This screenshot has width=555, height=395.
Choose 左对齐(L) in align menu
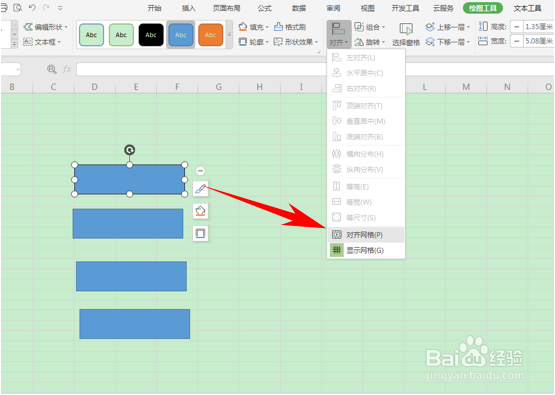click(366, 58)
